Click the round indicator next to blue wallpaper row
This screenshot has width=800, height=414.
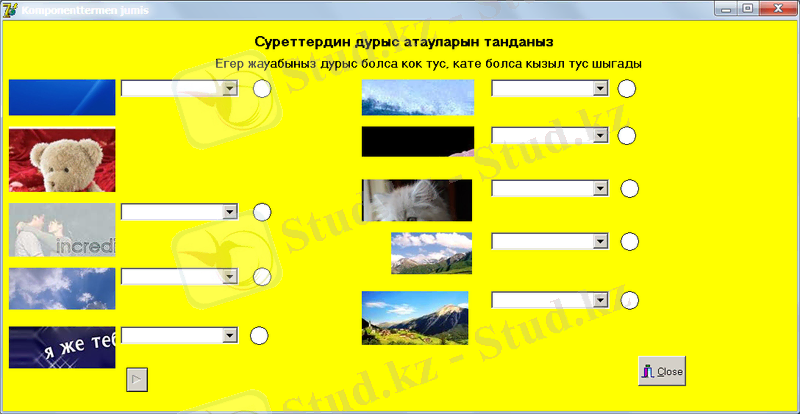262,89
